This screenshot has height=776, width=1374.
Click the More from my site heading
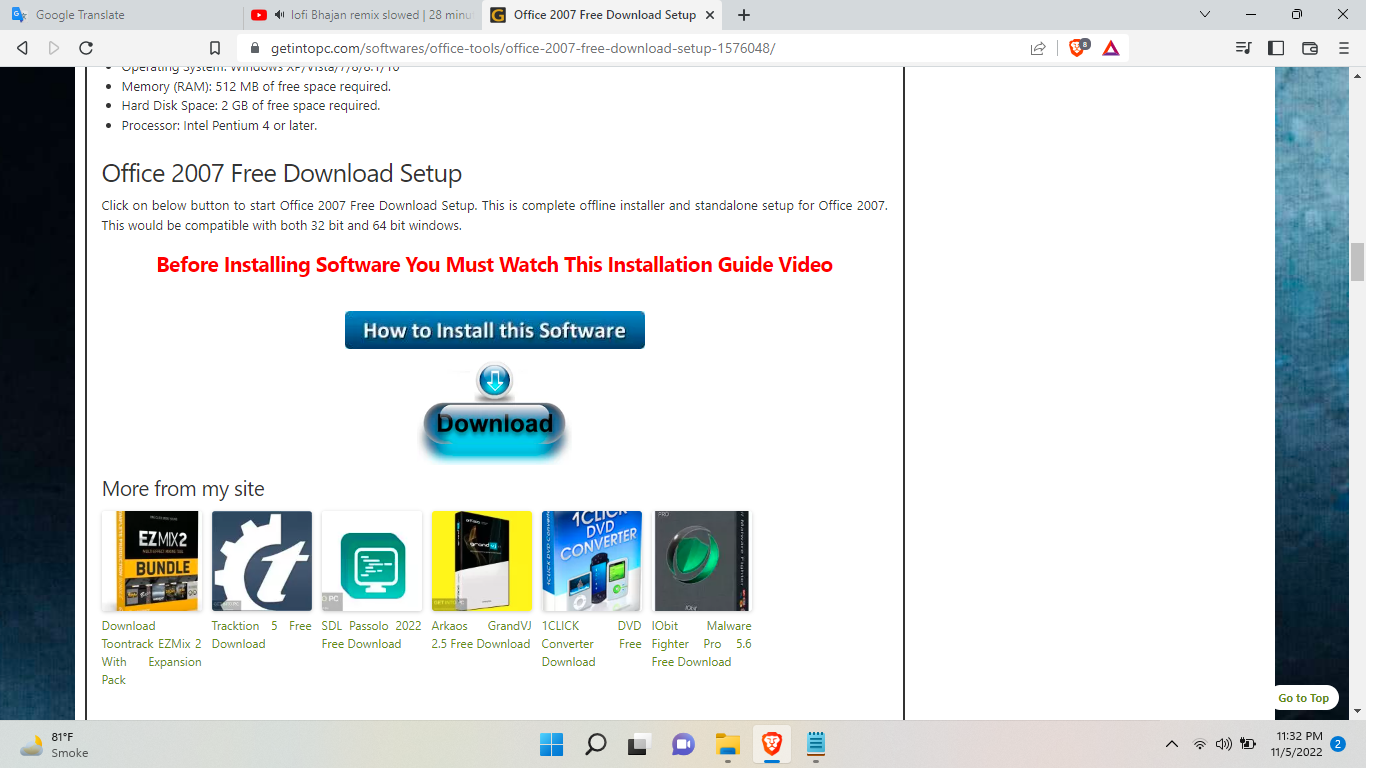click(x=183, y=489)
